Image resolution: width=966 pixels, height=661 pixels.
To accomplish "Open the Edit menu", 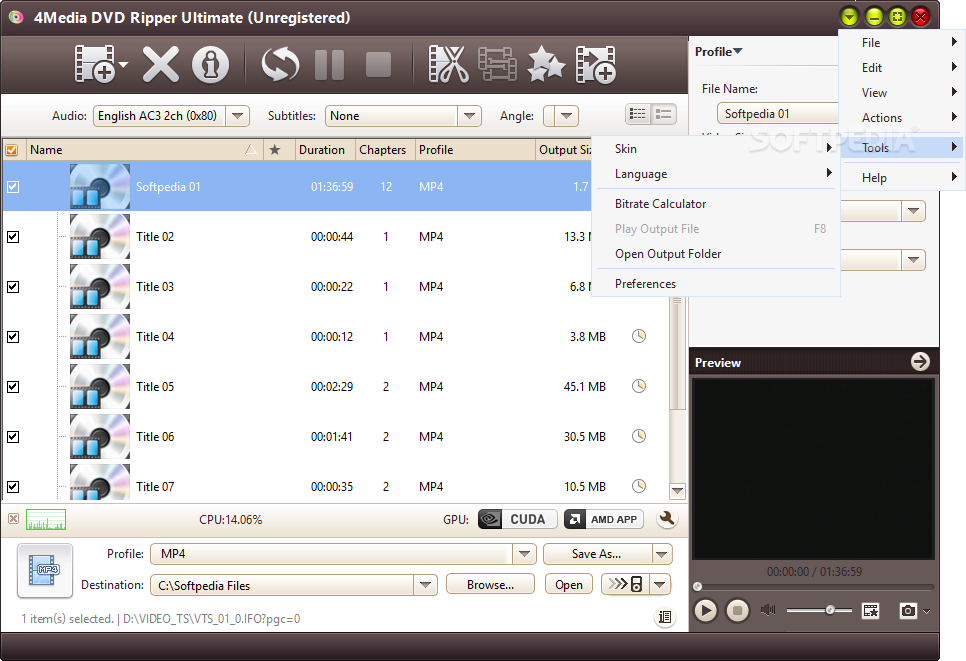I will click(902, 67).
